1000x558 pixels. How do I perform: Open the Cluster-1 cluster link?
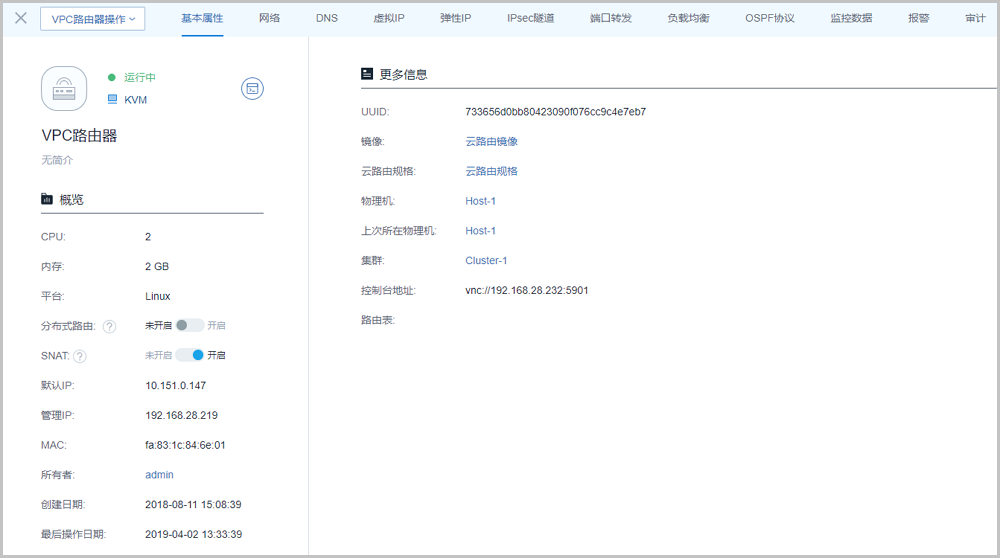coord(486,261)
